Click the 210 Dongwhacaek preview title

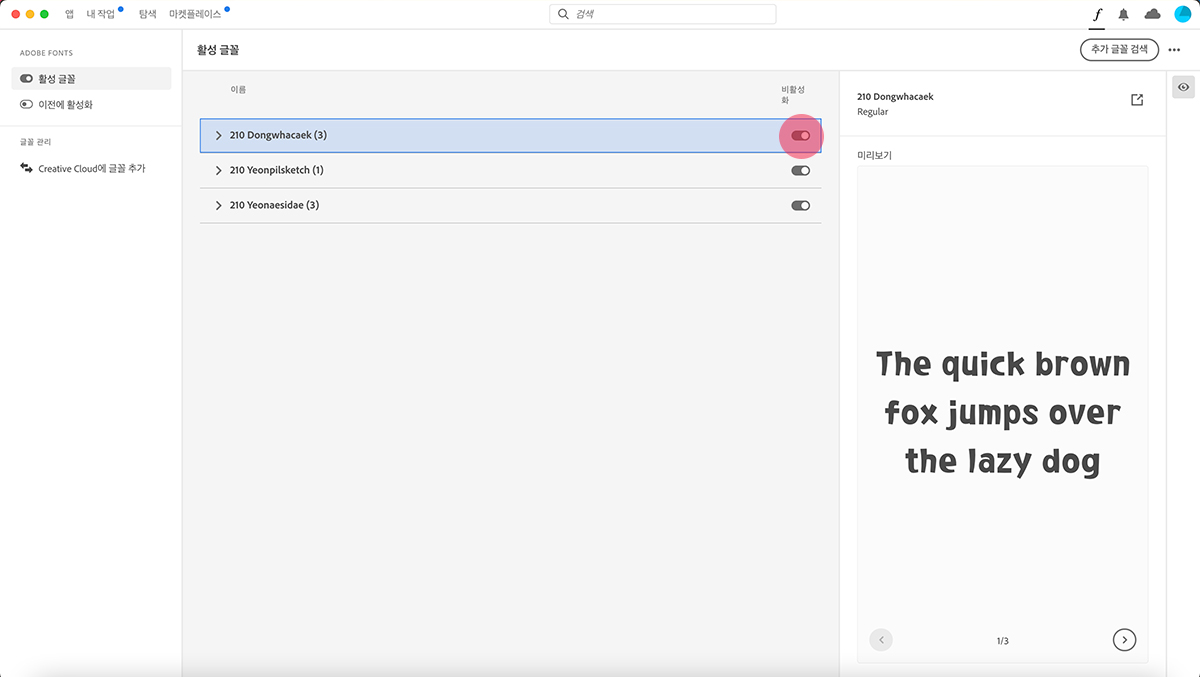pyautogui.click(x=895, y=97)
